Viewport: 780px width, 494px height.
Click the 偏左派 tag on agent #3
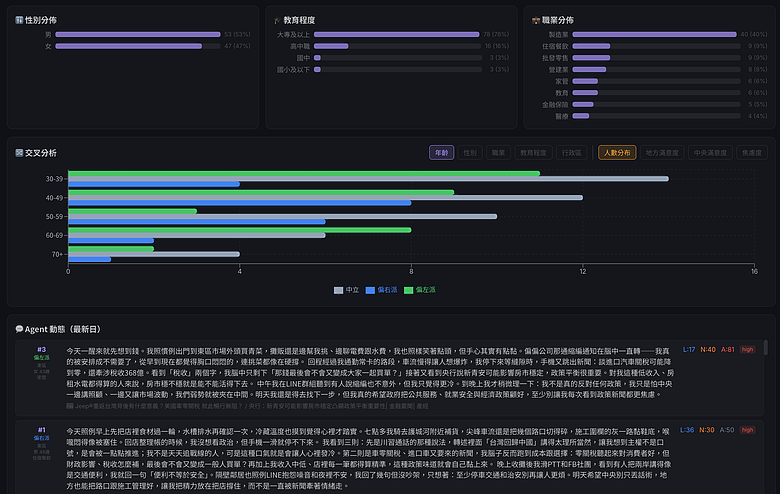(41, 358)
